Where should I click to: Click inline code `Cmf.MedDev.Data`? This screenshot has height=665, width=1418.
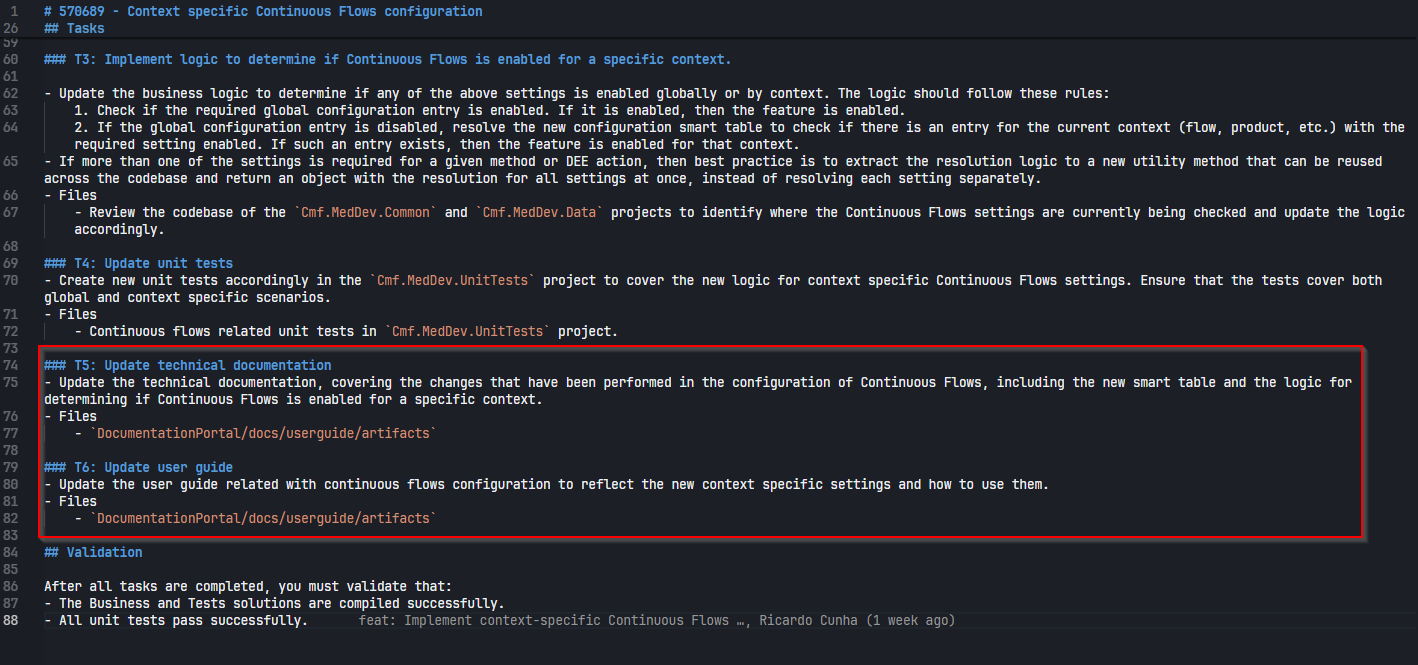[x=539, y=212]
